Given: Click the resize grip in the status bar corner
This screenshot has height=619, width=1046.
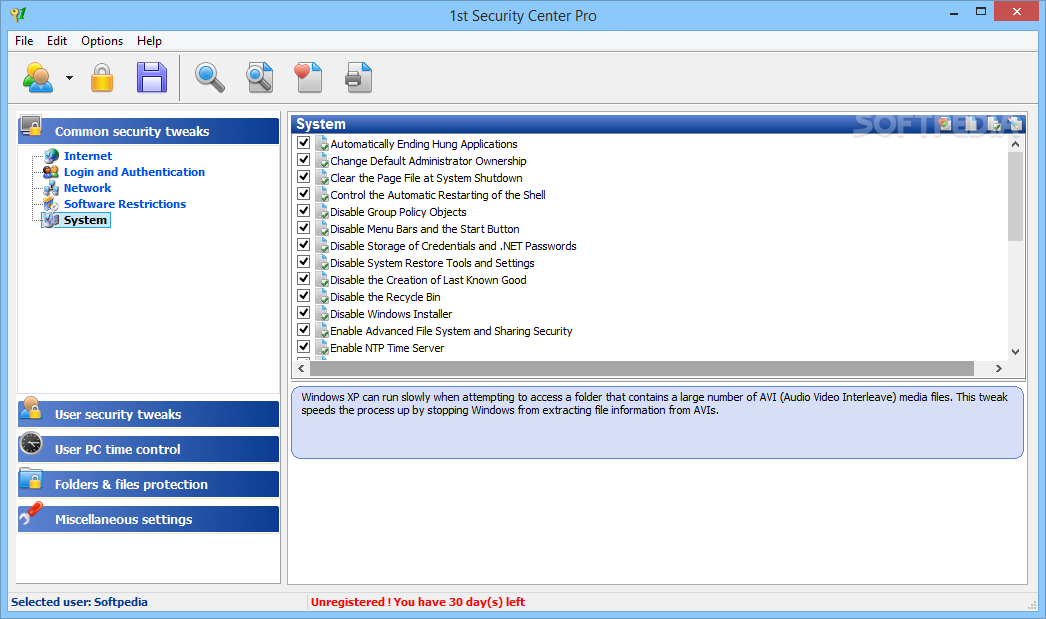Looking at the screenshot, I should 1032,604.
